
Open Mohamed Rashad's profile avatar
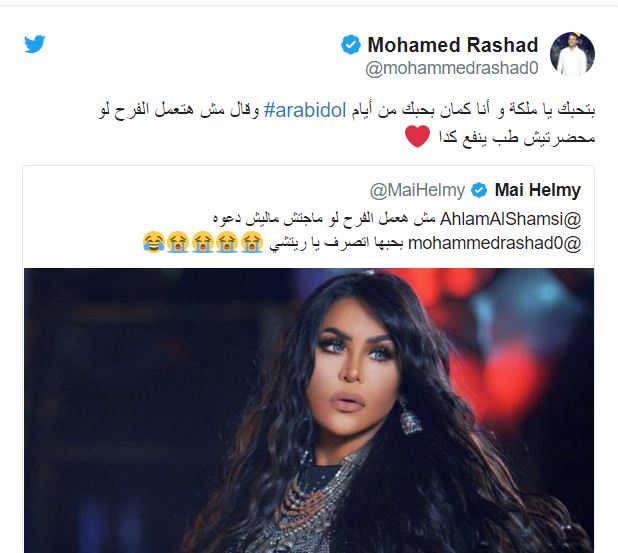pos(572,54)
